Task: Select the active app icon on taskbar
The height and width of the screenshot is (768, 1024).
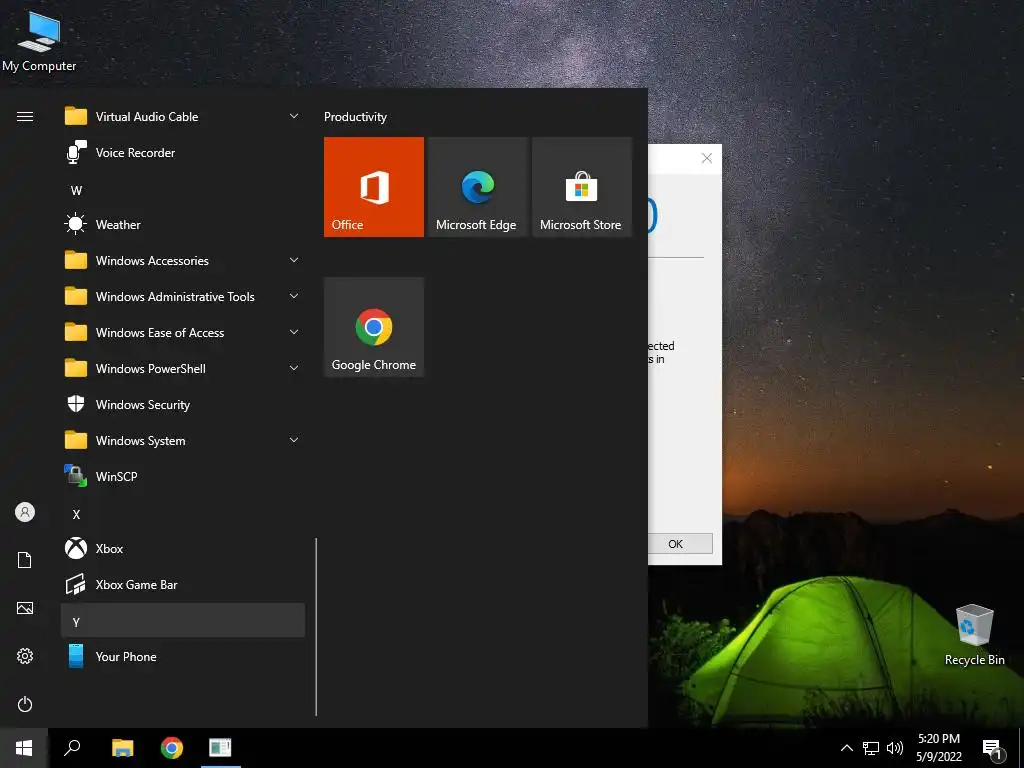Action: (220, 748)
